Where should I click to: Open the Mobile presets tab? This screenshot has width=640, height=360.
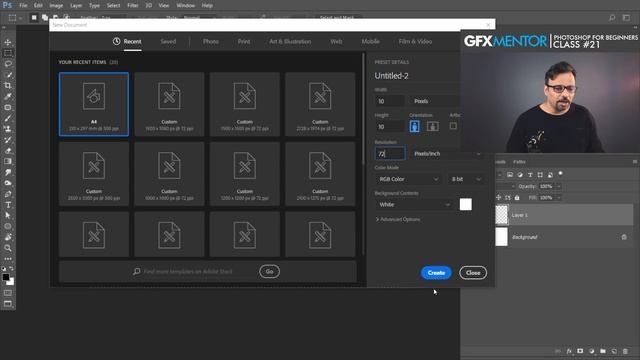click(371, 42)
